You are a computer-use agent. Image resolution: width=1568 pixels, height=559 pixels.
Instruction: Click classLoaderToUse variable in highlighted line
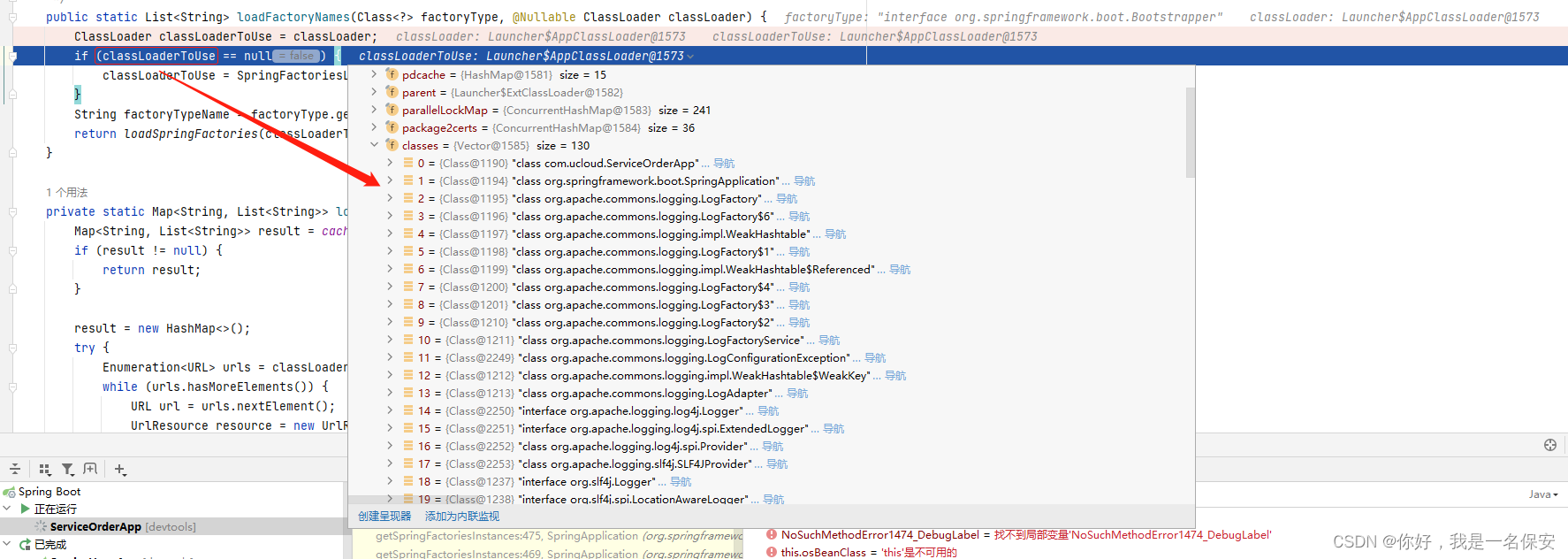click(158, 56)
